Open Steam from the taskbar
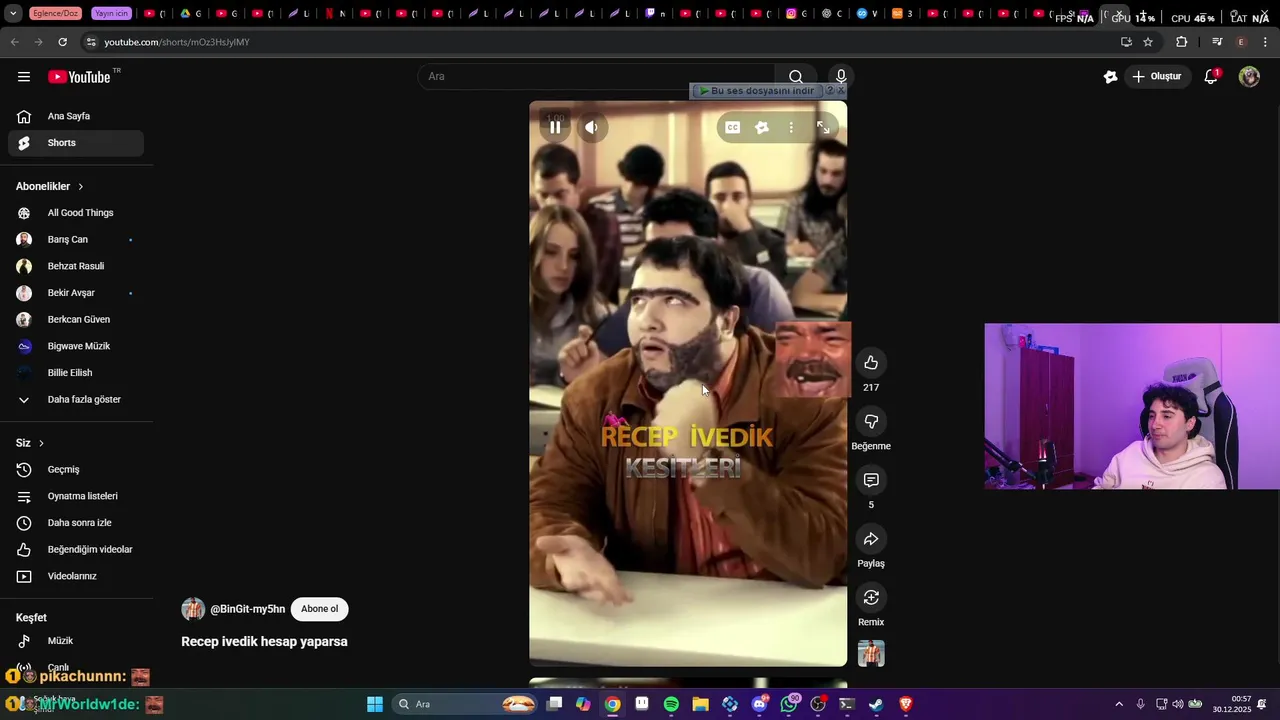This screenshot has width=1280, height=720. click(x=876, y=704)
